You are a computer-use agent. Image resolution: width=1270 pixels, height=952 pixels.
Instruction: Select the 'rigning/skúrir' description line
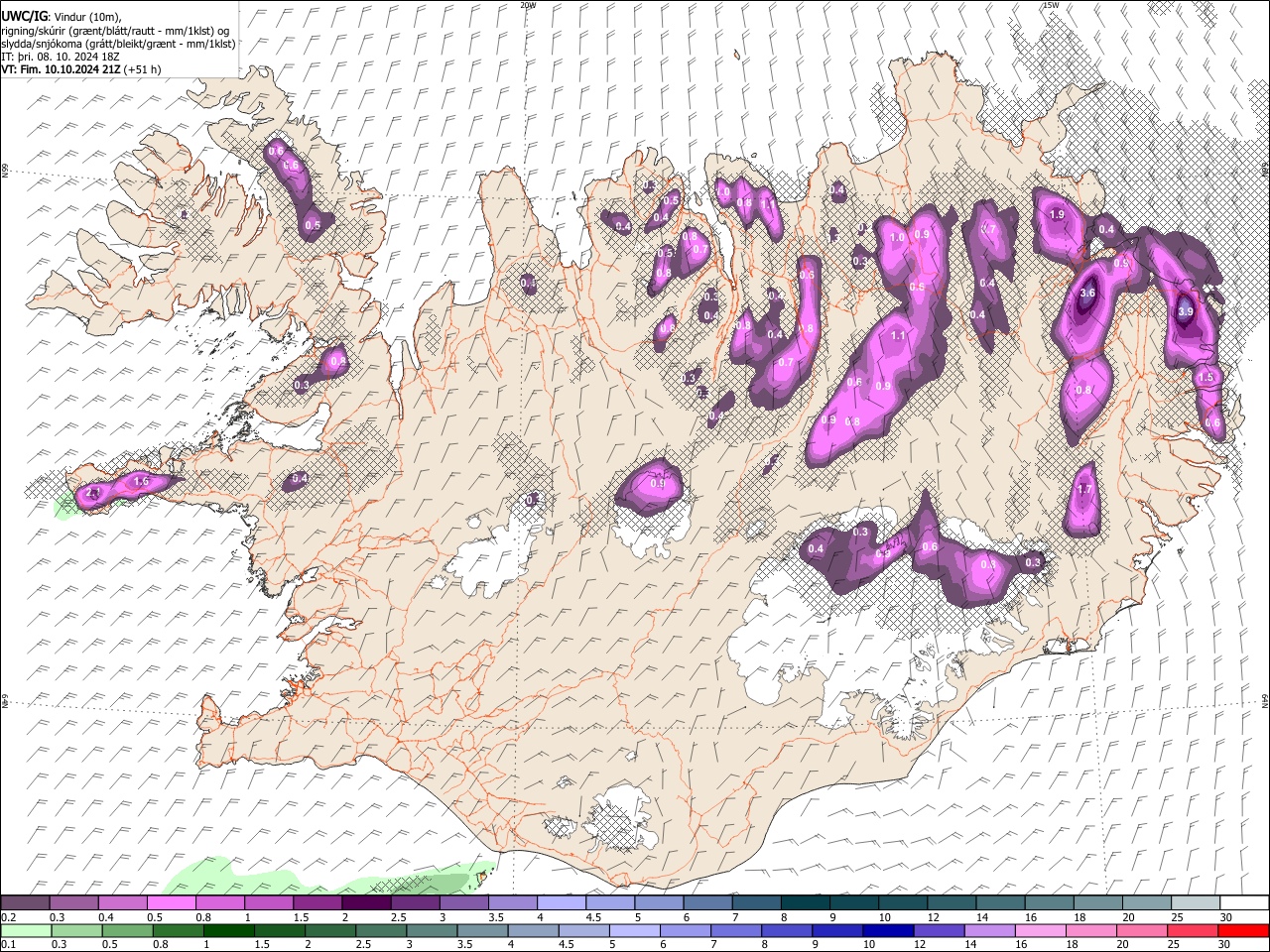(115, 31)
